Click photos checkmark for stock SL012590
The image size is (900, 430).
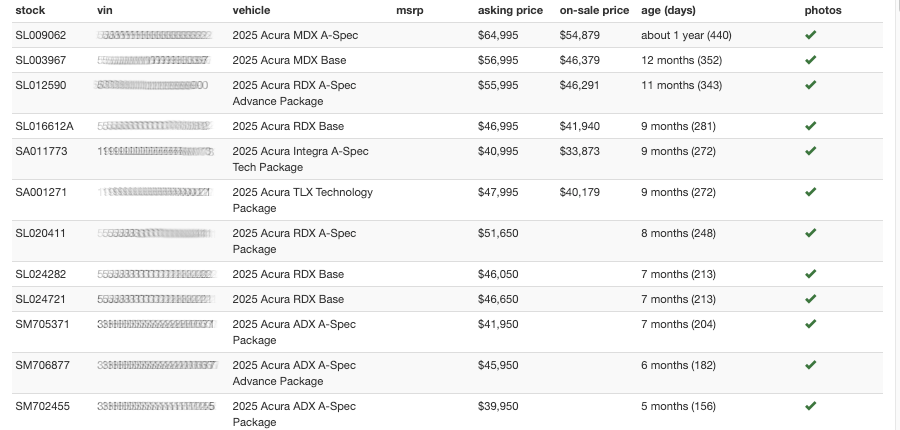pos(810,85)
